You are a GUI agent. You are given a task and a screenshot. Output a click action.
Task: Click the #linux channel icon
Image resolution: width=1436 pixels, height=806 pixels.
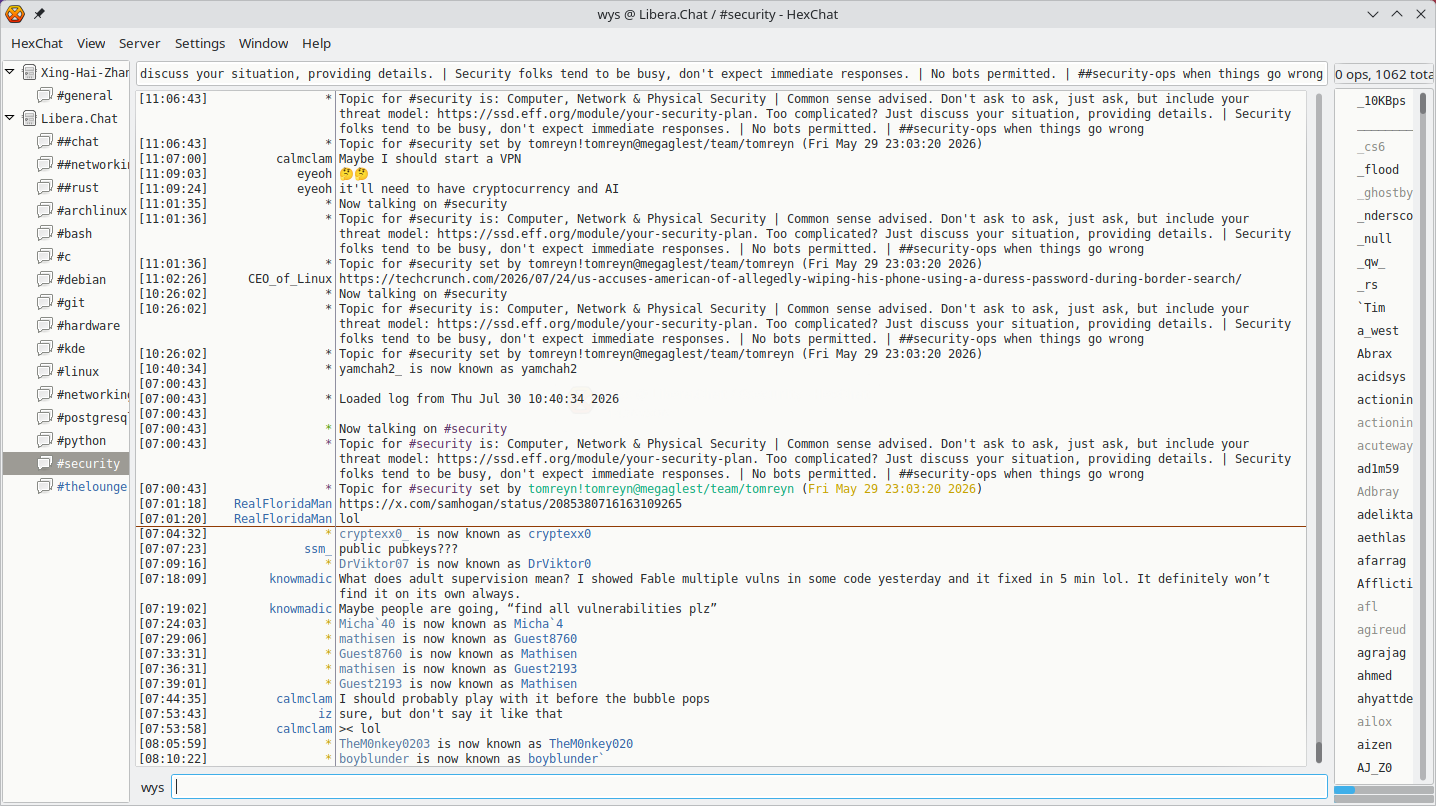[x=44, y=372]
